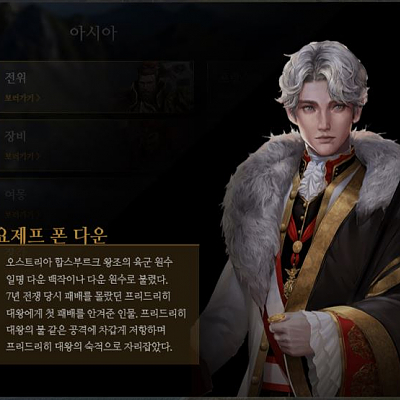The image size is (400, 400).
Task: Click the white lace cravat at the neck
Action: point(312,177)
